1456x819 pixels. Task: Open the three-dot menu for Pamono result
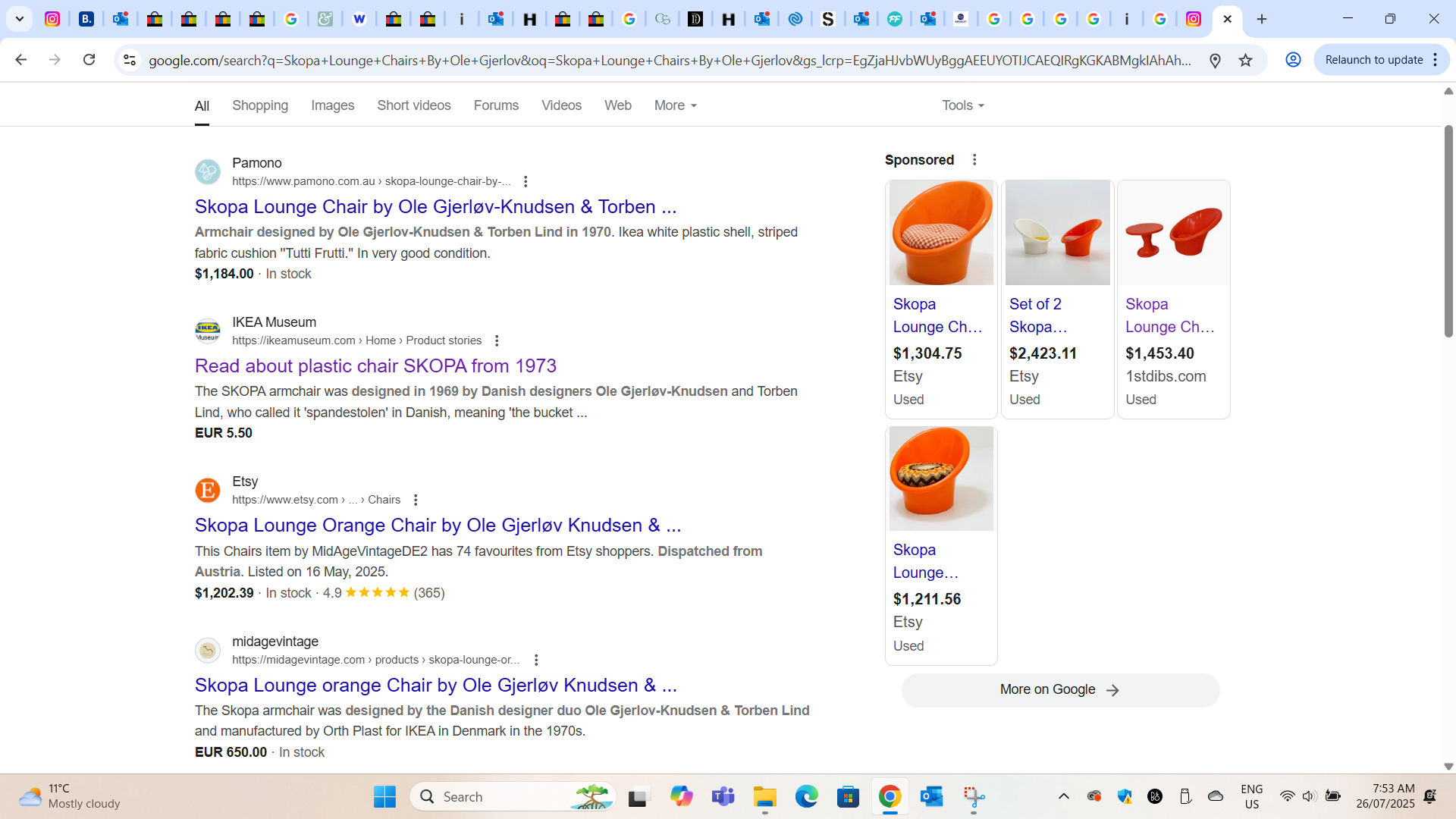pyautogui.click(x=526, y=181)
